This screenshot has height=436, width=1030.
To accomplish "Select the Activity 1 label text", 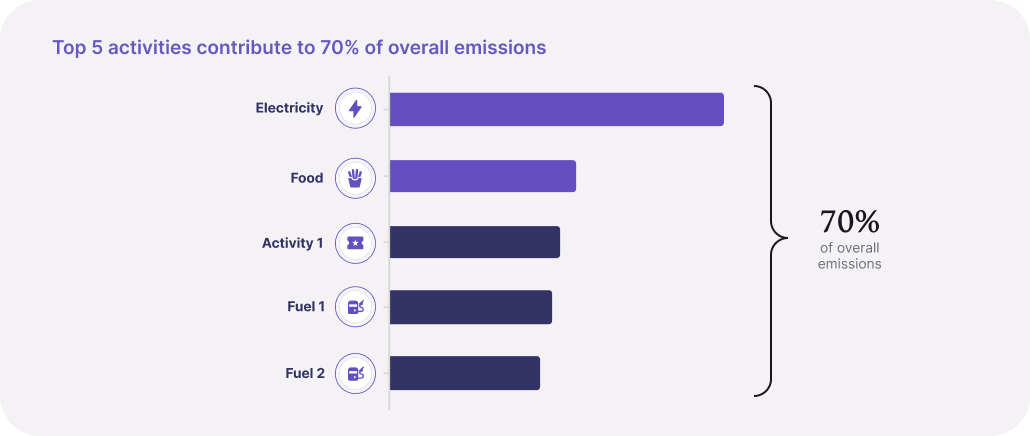I will click(x=292, y=243).
